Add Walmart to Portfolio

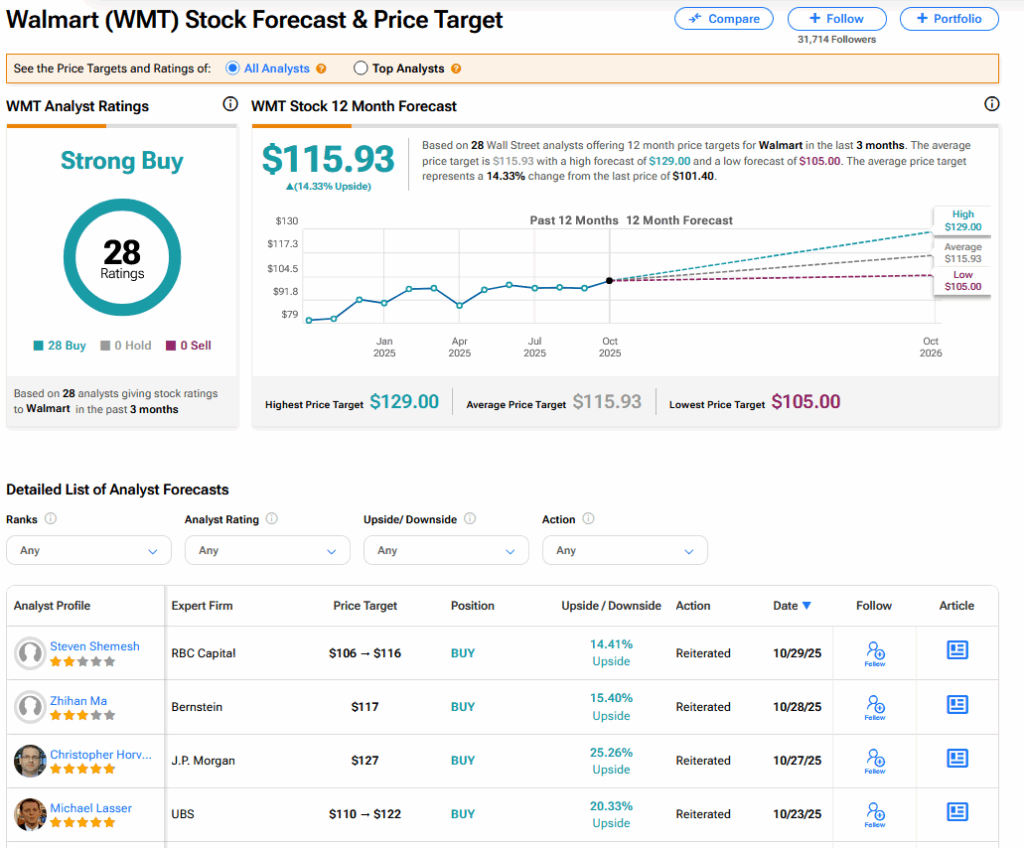point(948,18)
